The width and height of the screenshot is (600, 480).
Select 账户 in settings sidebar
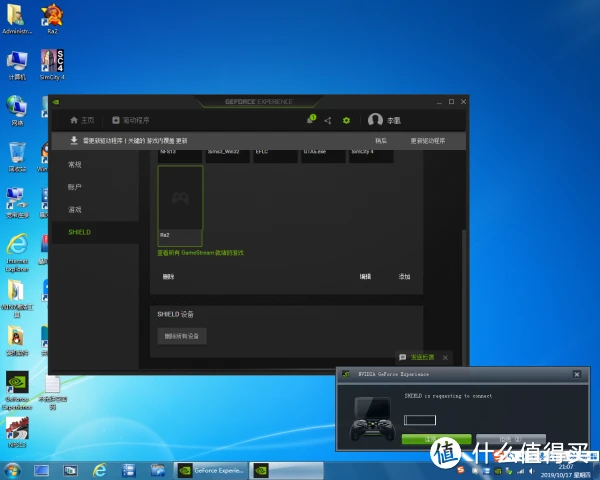[75, 187]
